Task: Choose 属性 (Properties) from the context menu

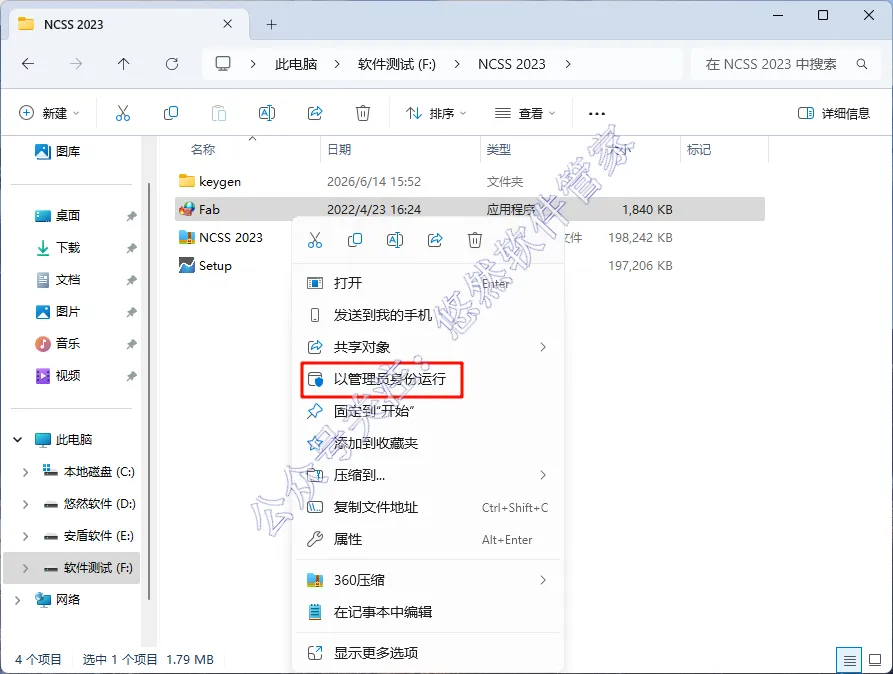Action: point(428,539)
